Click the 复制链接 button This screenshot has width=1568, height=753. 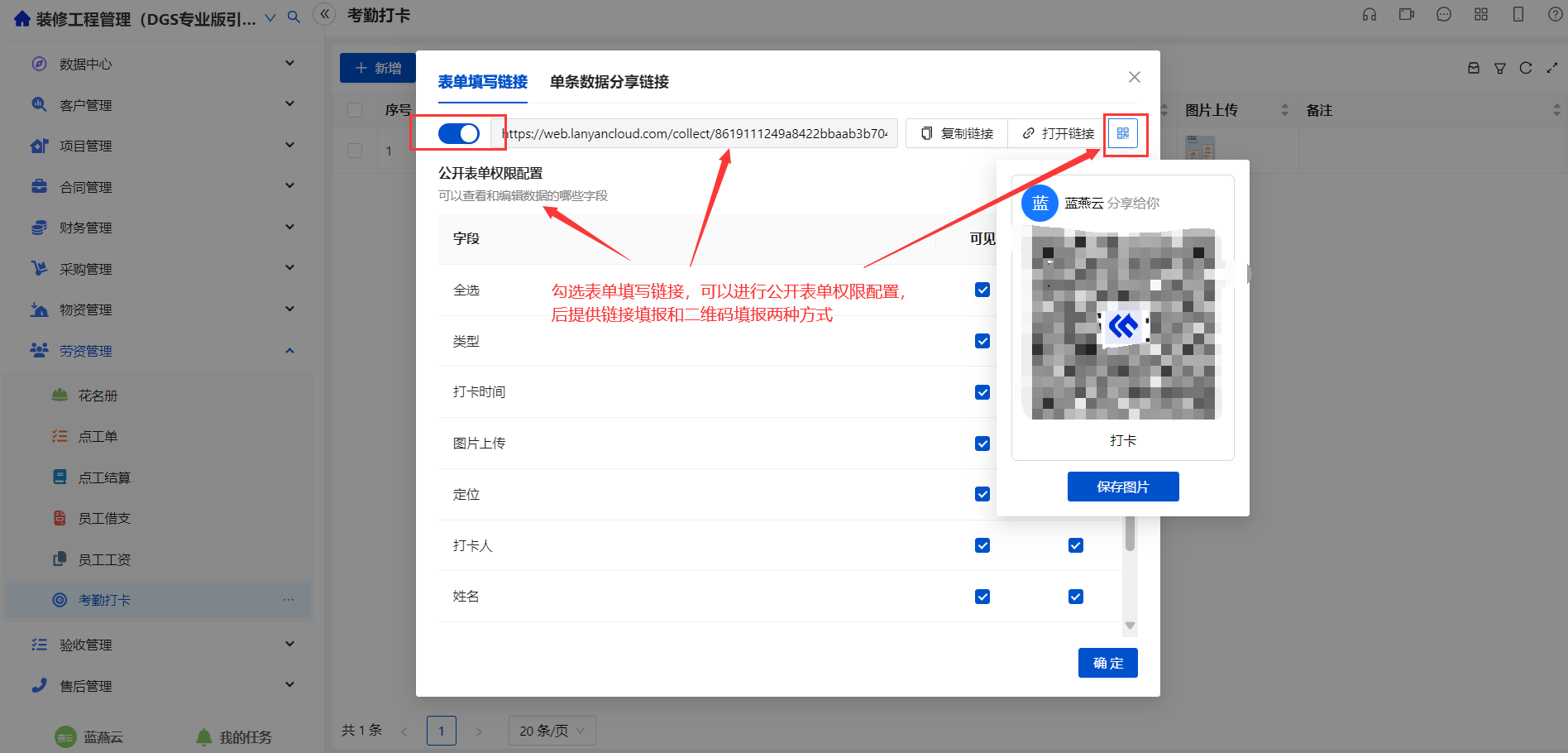point(957,133)
